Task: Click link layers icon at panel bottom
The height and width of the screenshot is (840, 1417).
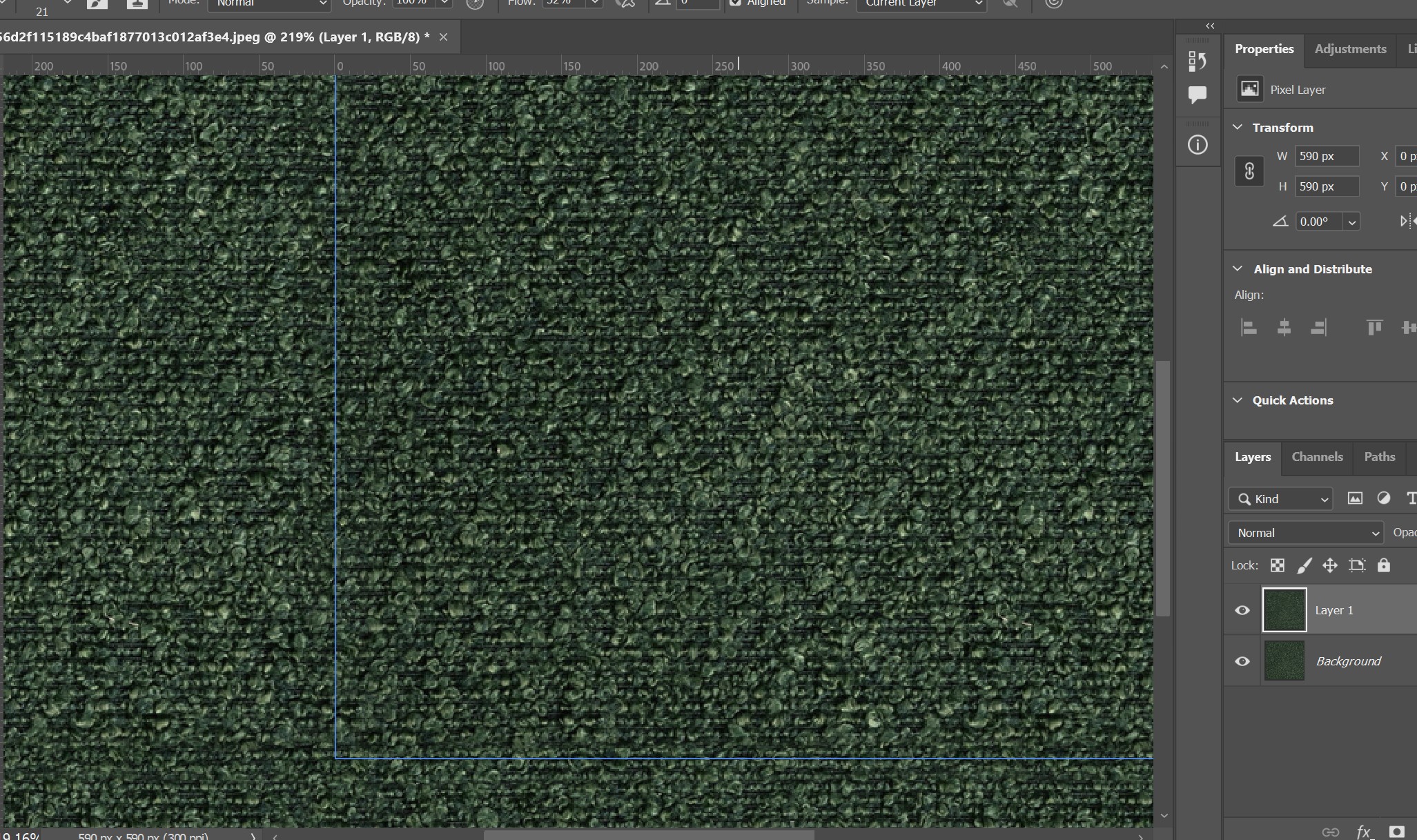Action: 1330,832
